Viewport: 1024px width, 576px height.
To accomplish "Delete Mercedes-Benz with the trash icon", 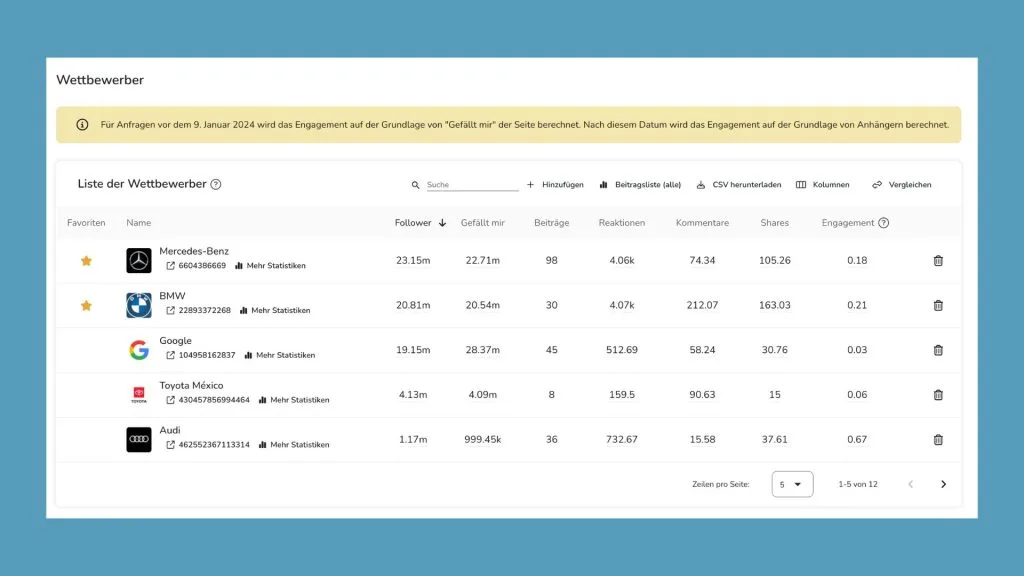I will pos(938,261).
